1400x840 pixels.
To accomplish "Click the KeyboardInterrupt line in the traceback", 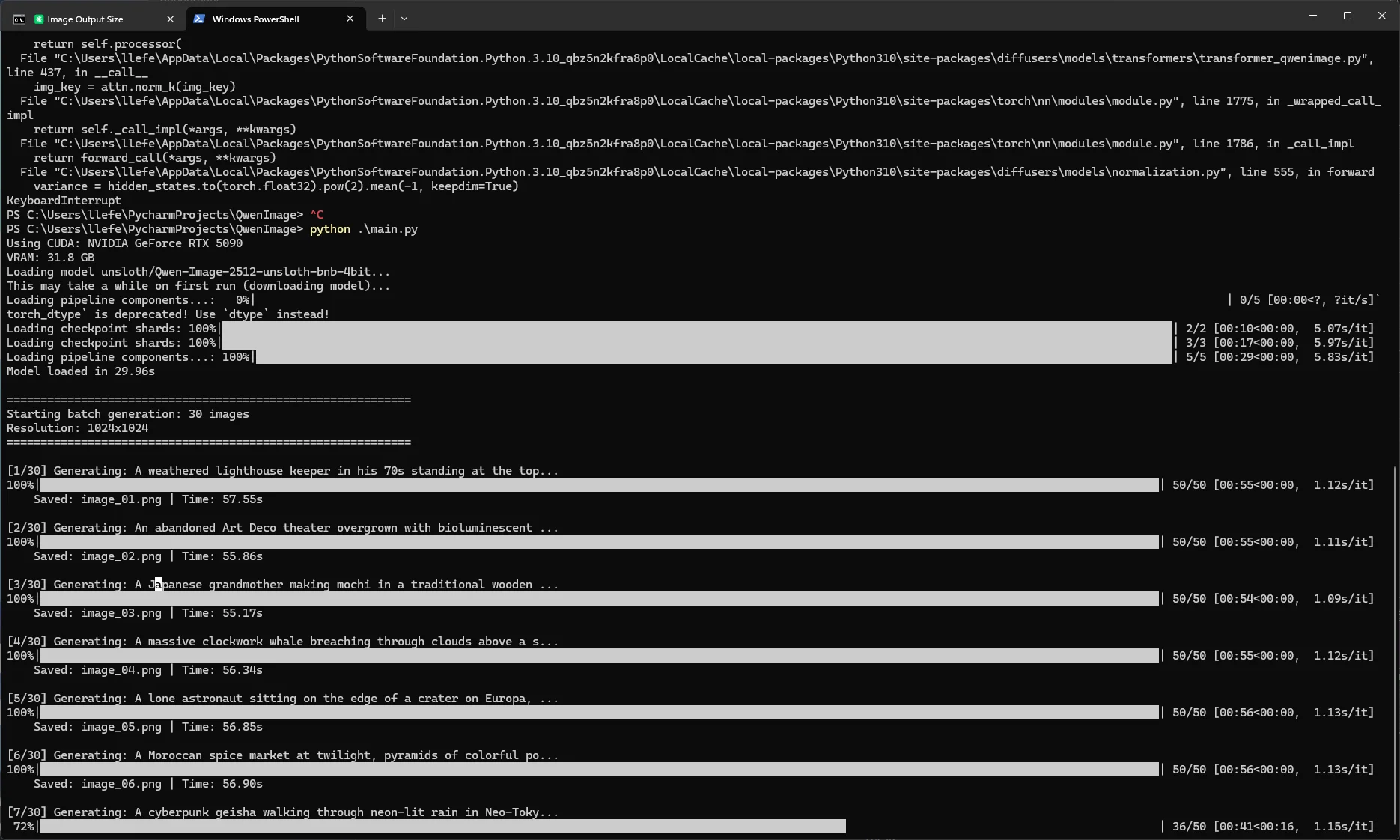I will (x=64, y=201).
